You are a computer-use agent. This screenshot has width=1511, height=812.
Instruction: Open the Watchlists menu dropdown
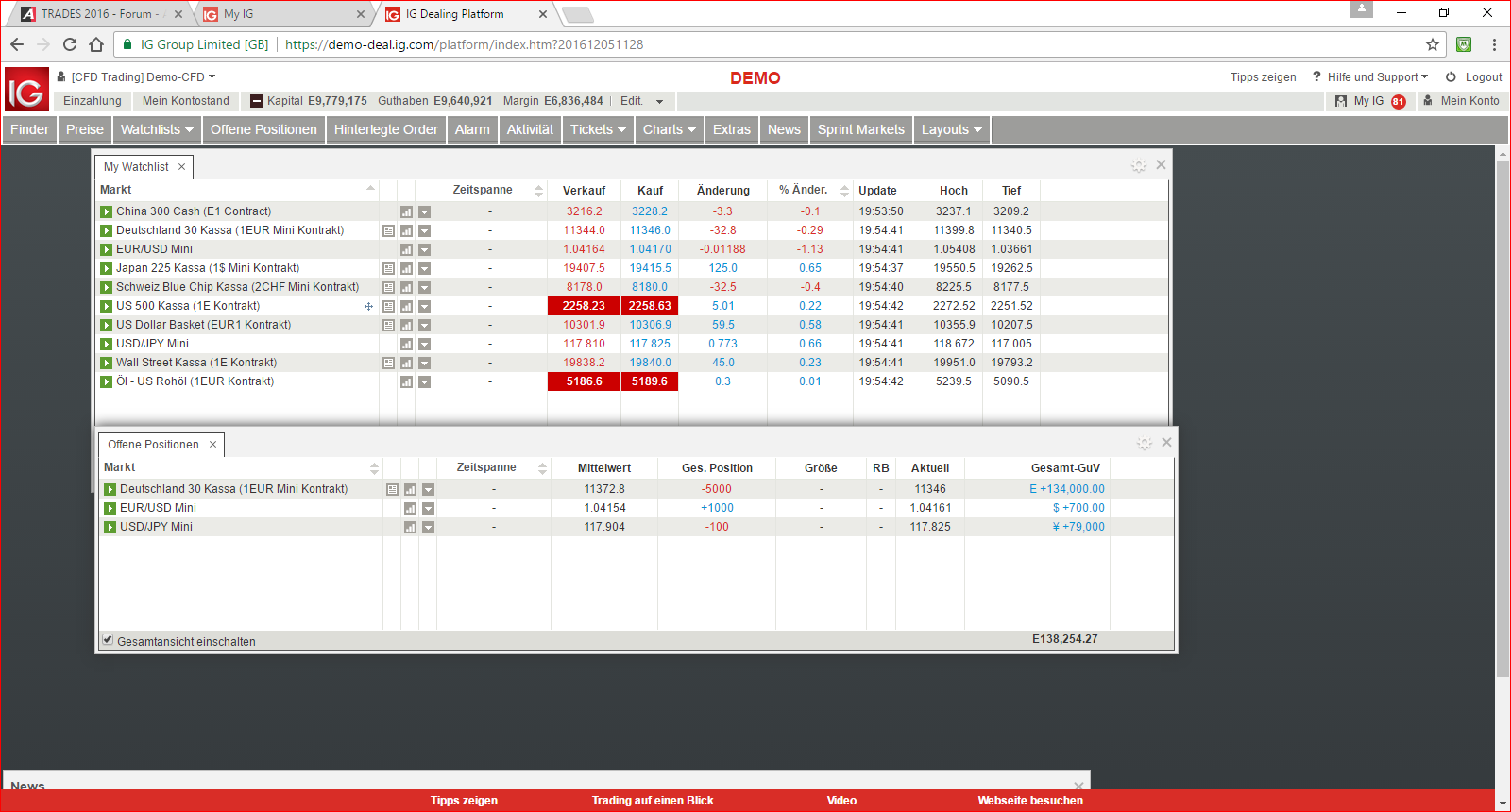[157, 129]
